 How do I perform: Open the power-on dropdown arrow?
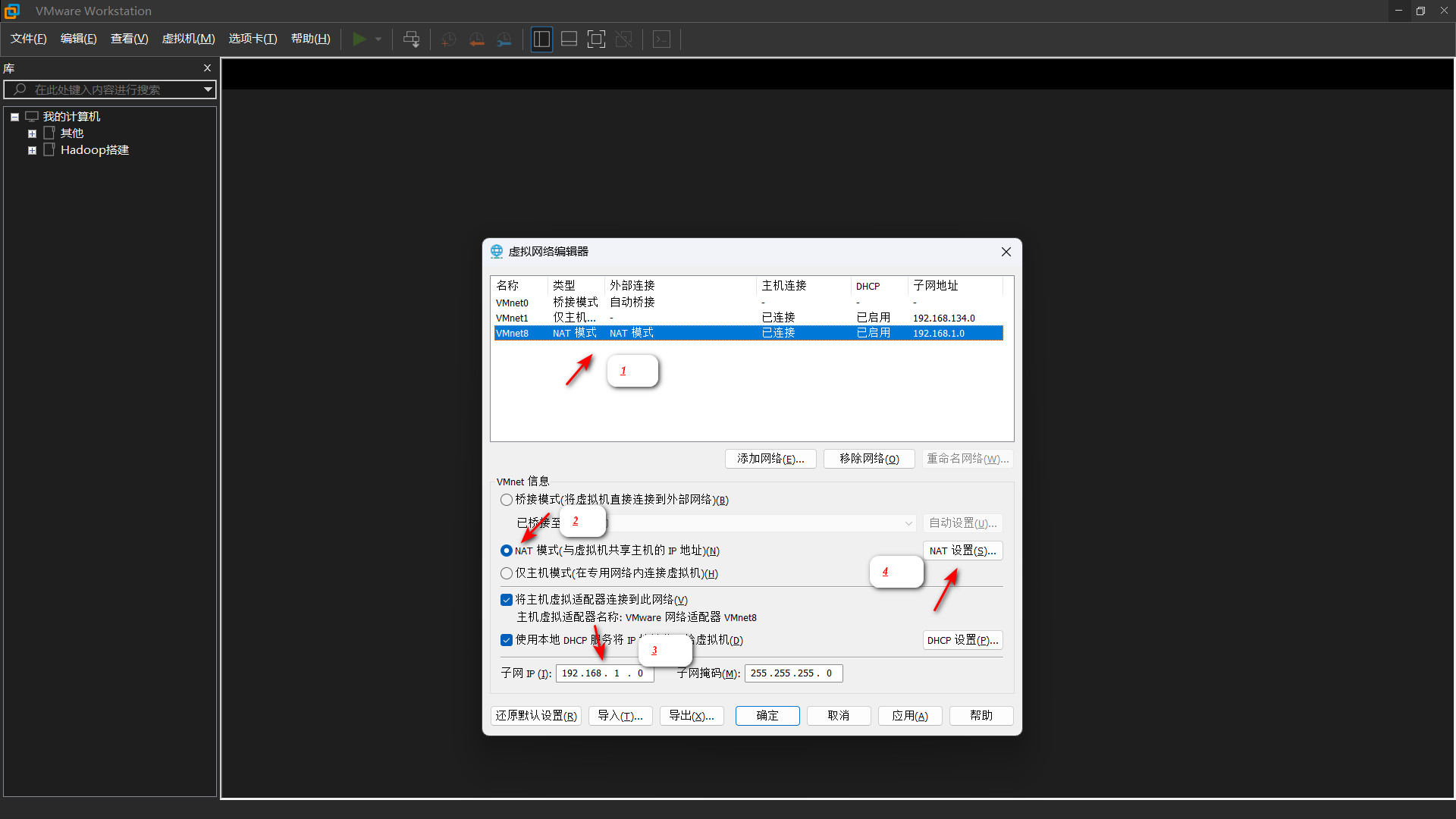[378, 39]
